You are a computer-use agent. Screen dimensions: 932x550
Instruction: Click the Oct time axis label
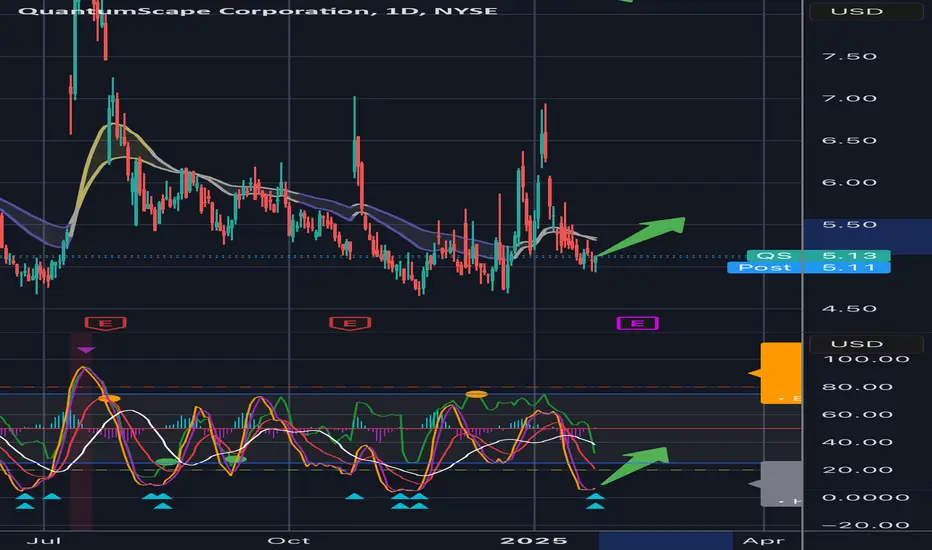click(289, 540)
